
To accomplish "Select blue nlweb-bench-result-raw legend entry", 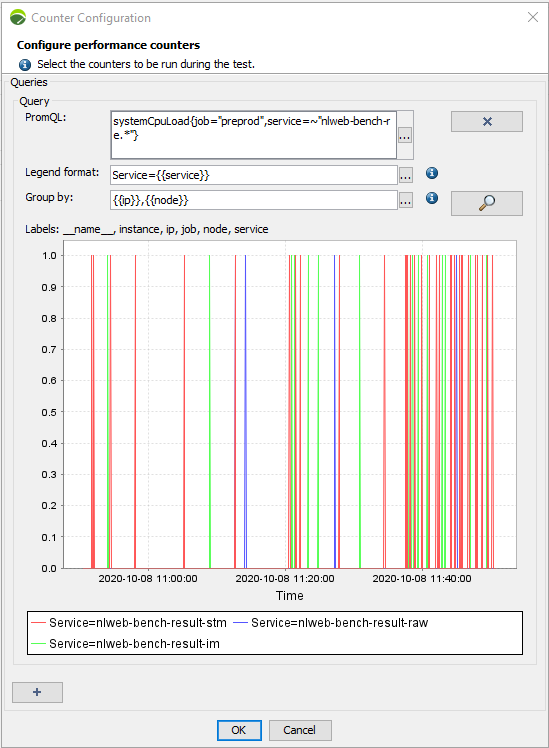I will [330, 623].
